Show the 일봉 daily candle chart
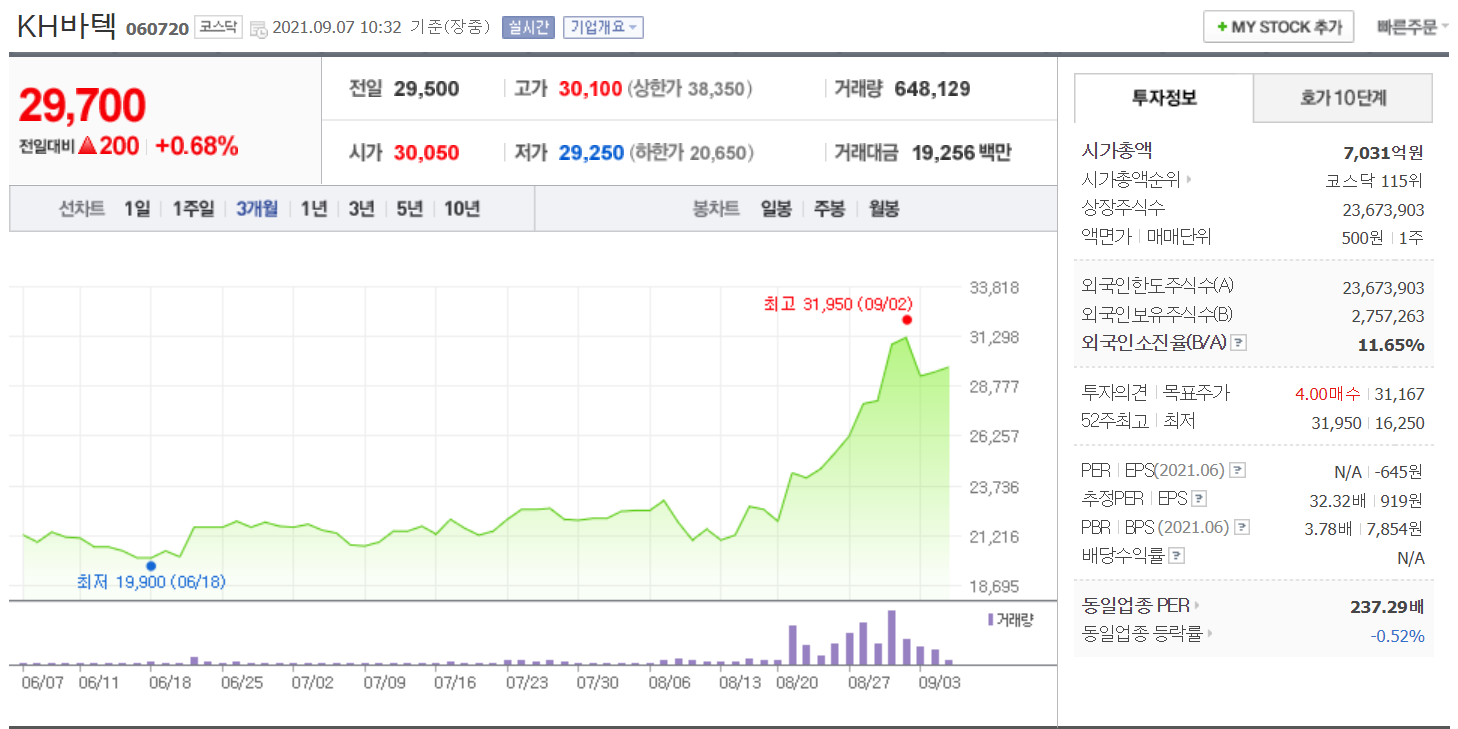Image resolution: width=1458 pixels, height=729 pixels. point(776,209)
